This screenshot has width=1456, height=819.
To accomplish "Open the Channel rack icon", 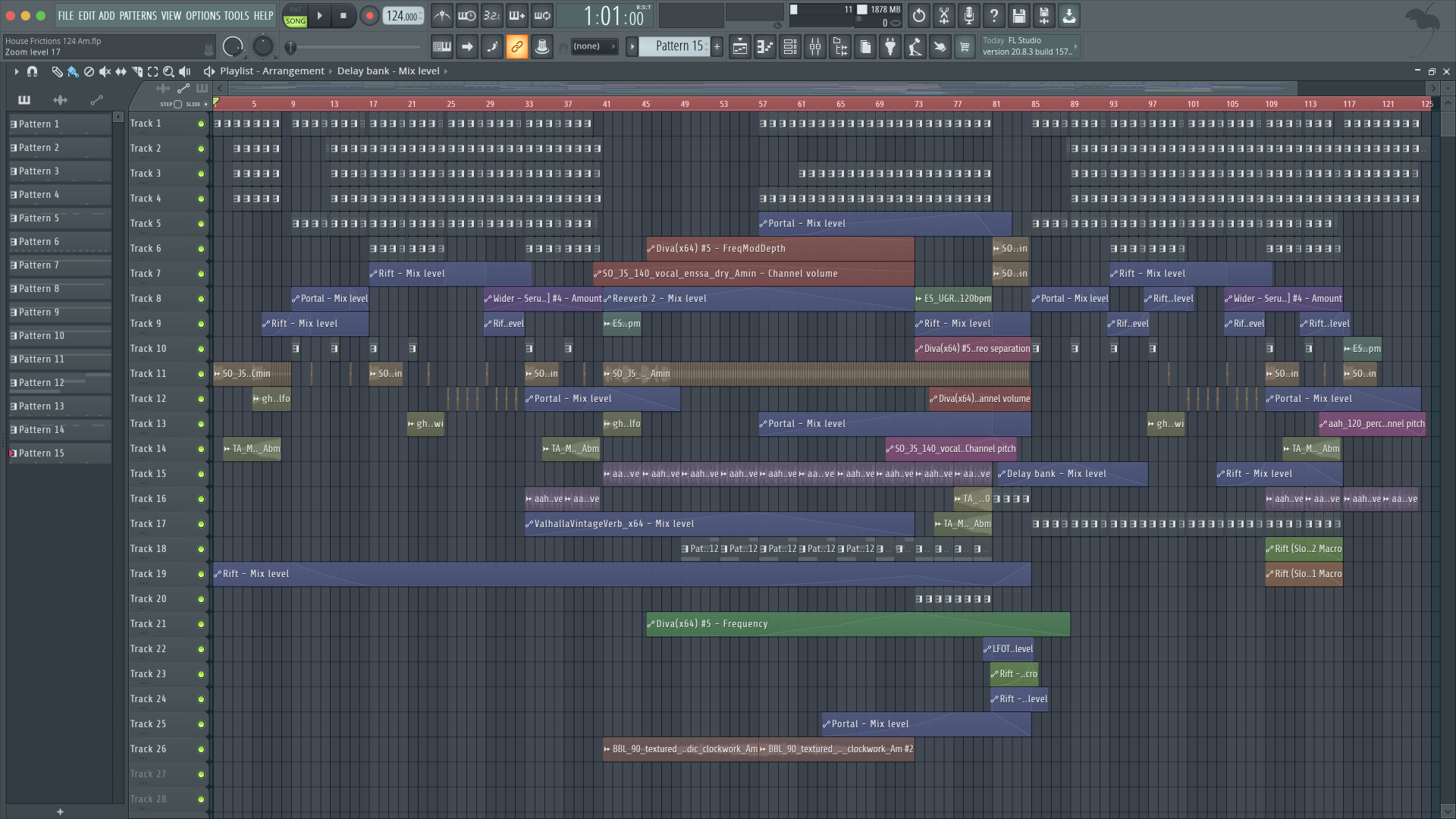I will click(x=790, y=47).
